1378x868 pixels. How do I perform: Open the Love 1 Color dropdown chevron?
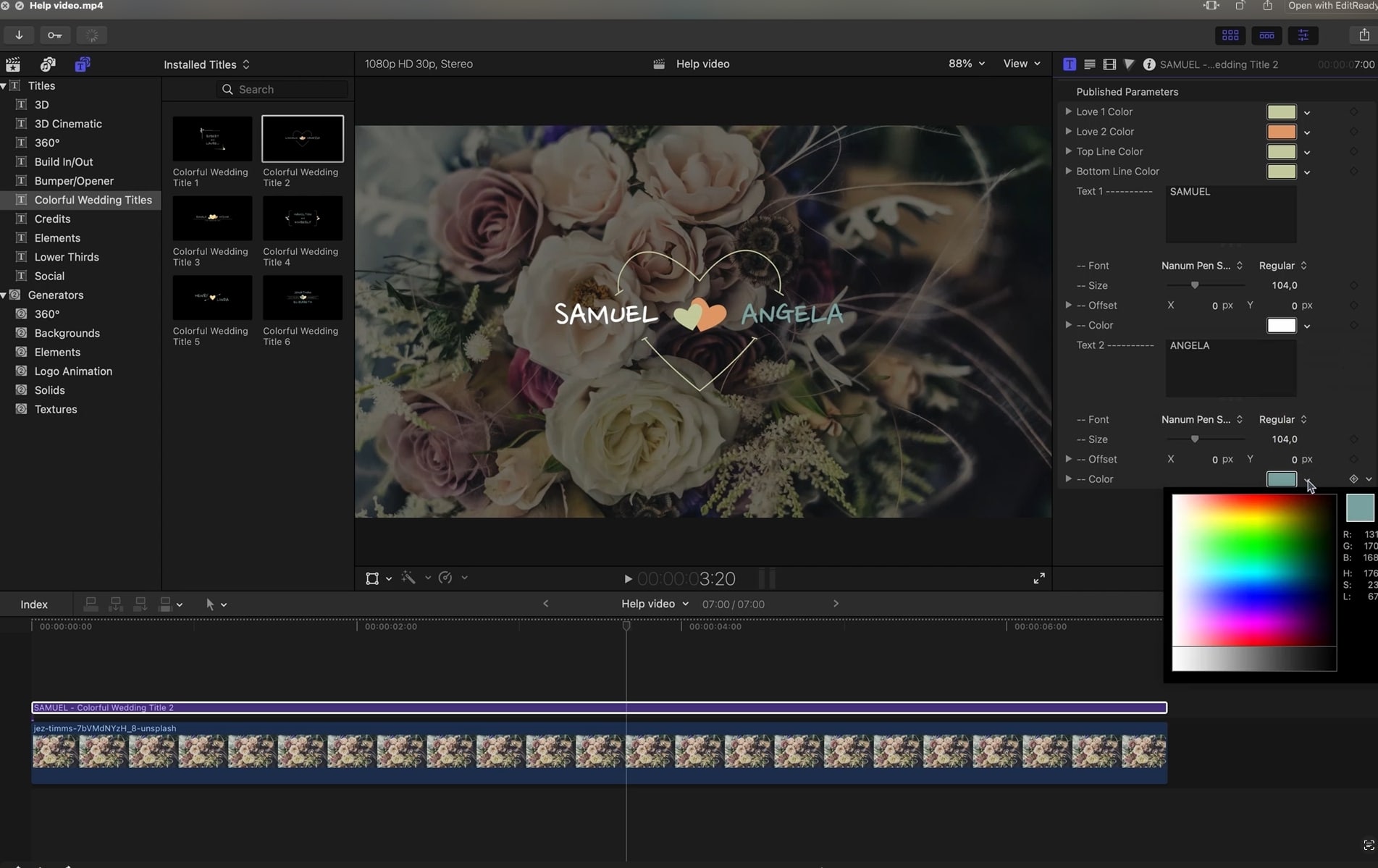[x=1307, y=111]
